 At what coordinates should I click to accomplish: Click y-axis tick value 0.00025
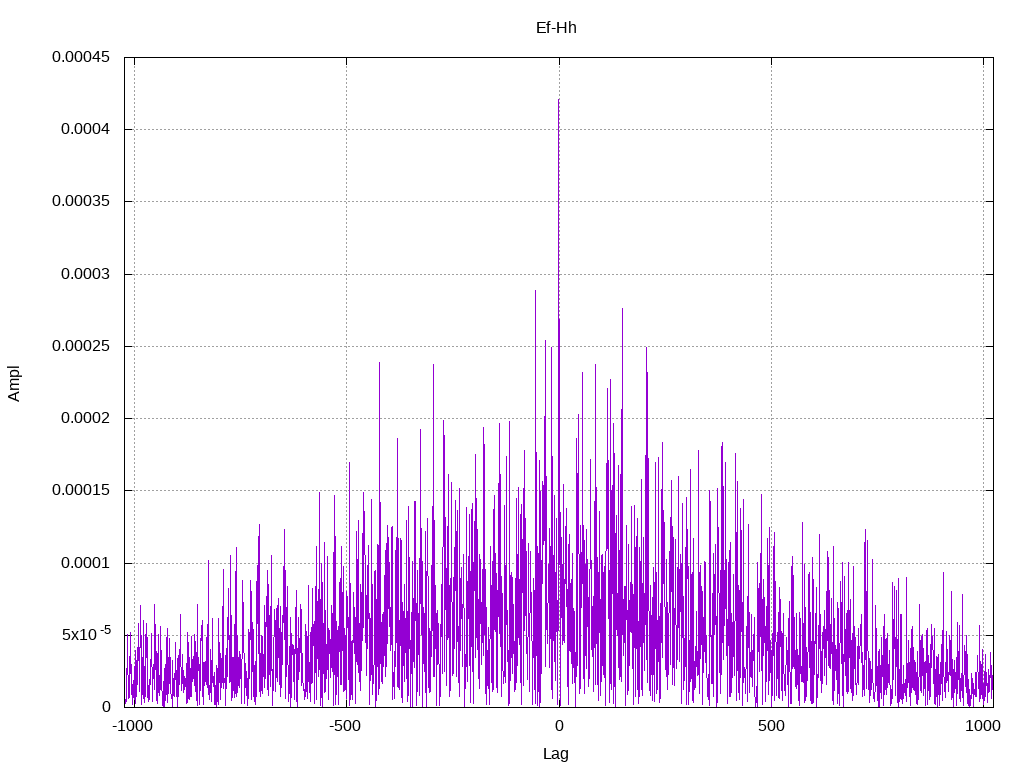(x=81, y=345)
